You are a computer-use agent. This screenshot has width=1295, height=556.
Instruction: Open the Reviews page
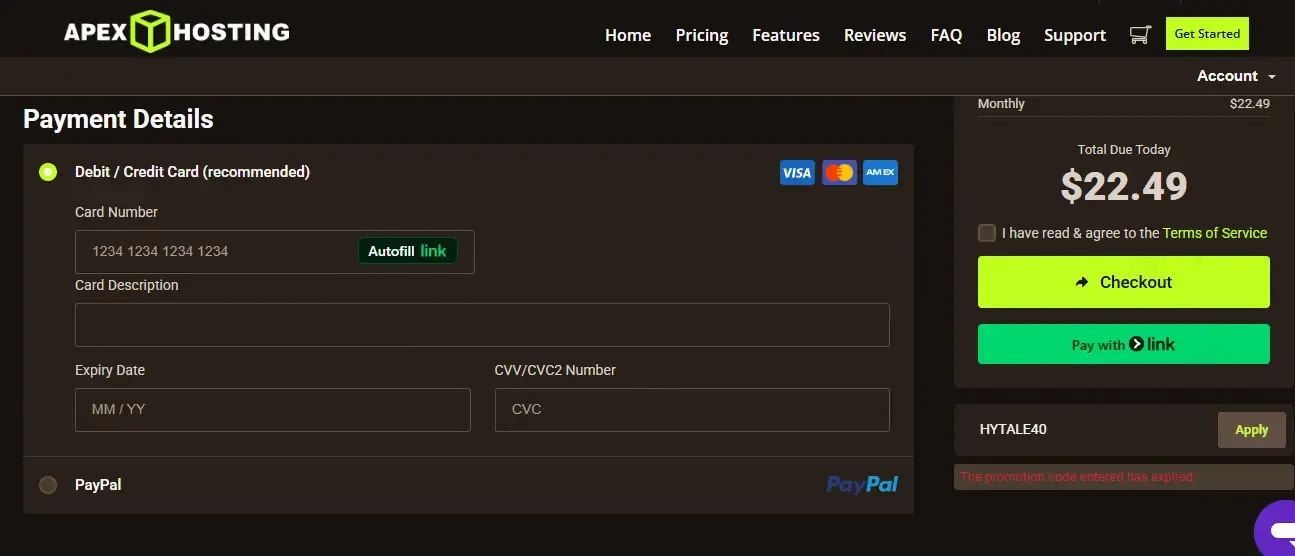[x=875, y=35]
